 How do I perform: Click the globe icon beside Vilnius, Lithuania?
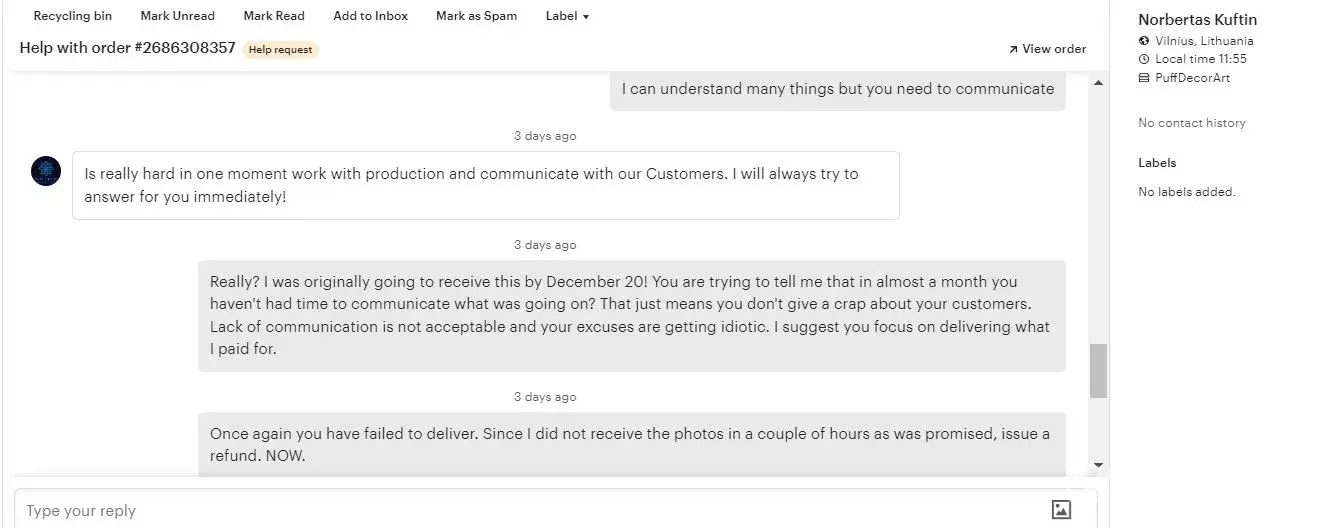point(1144,41)
